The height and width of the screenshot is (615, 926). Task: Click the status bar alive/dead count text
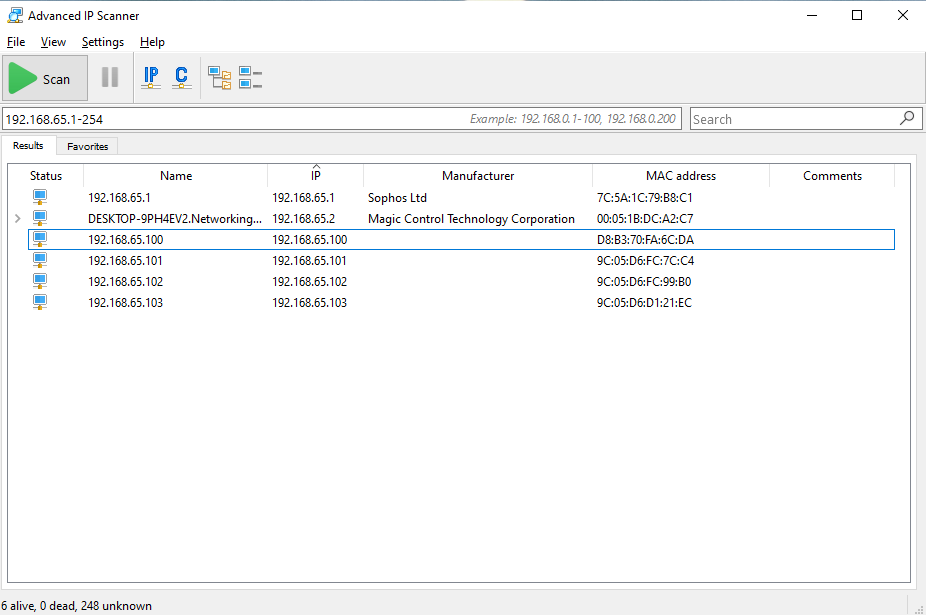[76, 606]
